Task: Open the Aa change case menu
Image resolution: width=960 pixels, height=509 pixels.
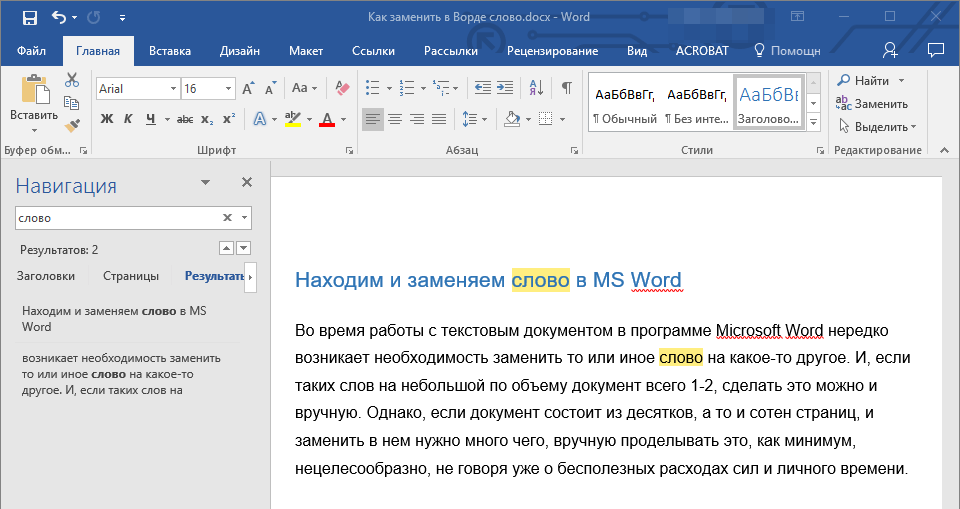Action: (x=304, y=88)
